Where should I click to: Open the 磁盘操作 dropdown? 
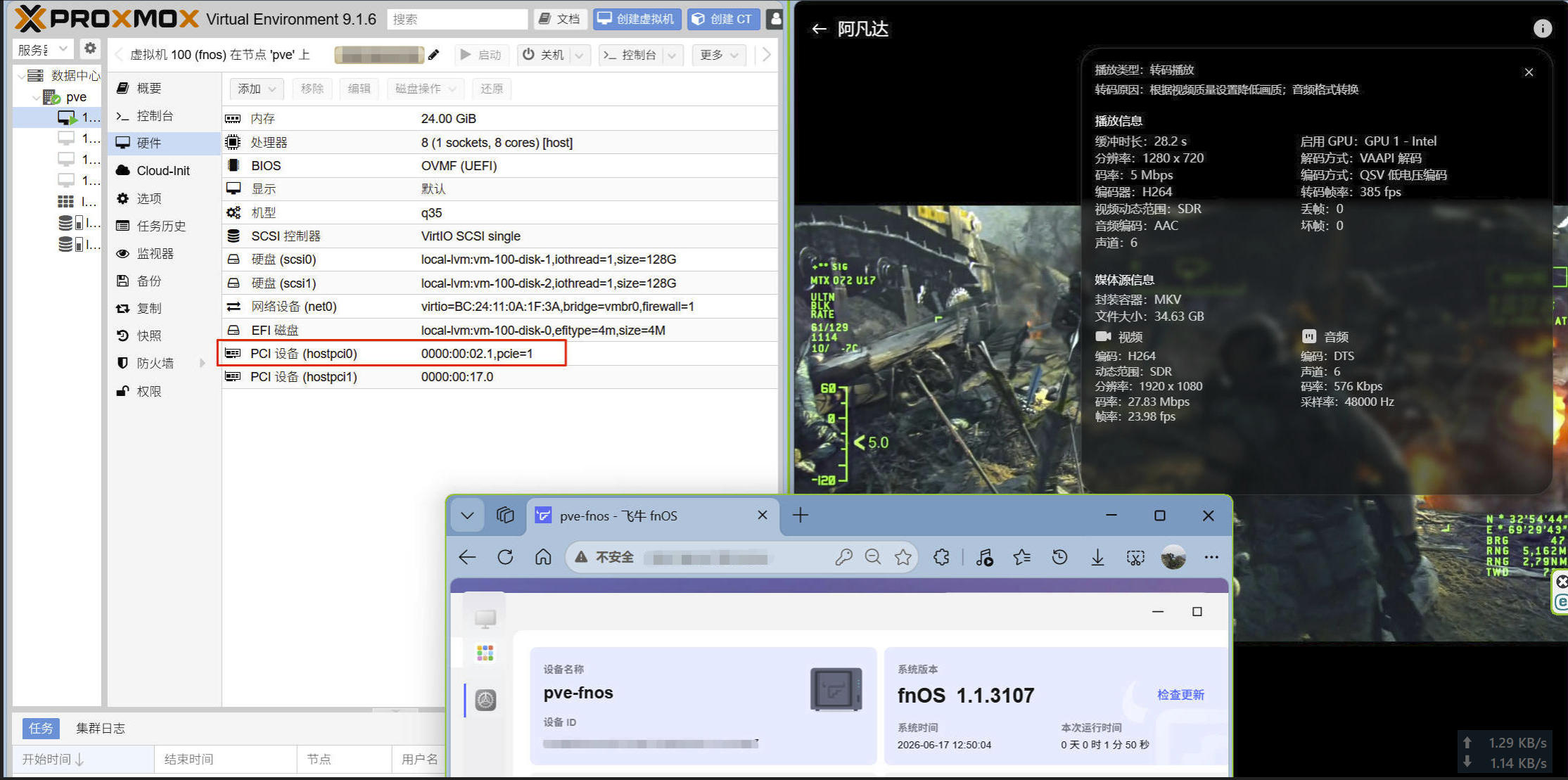[x=426, y=89]
